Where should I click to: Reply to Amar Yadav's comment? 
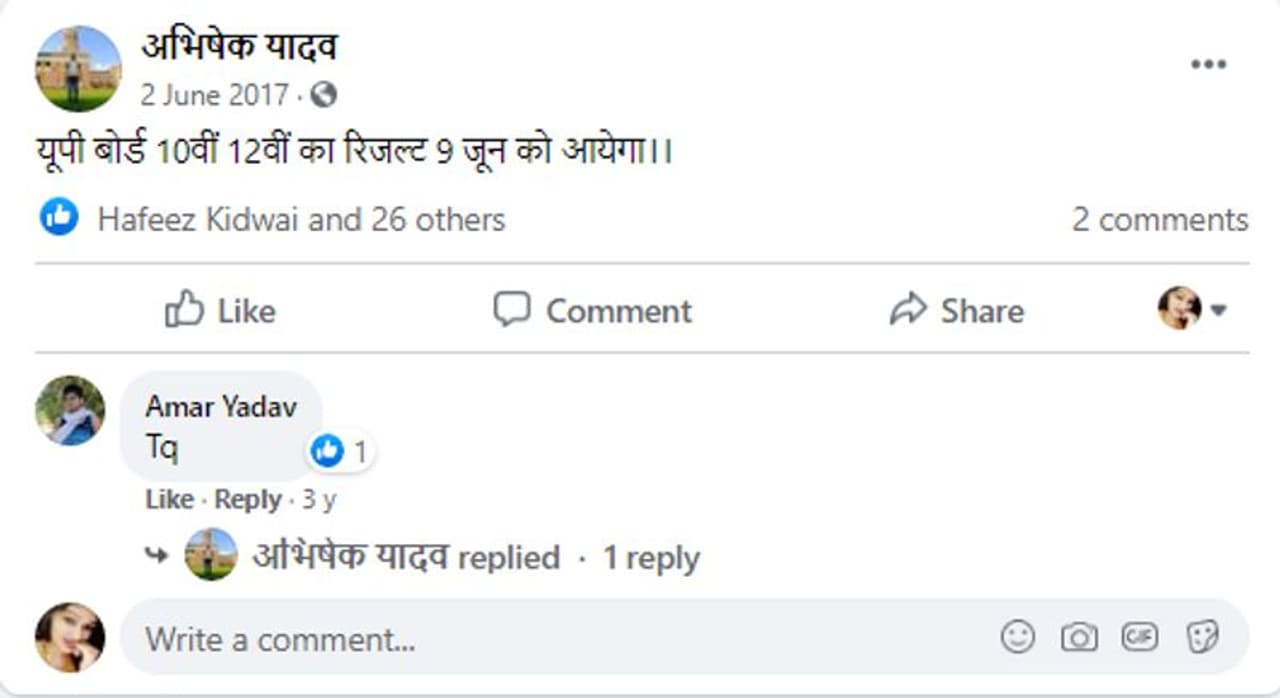(248, 499)
